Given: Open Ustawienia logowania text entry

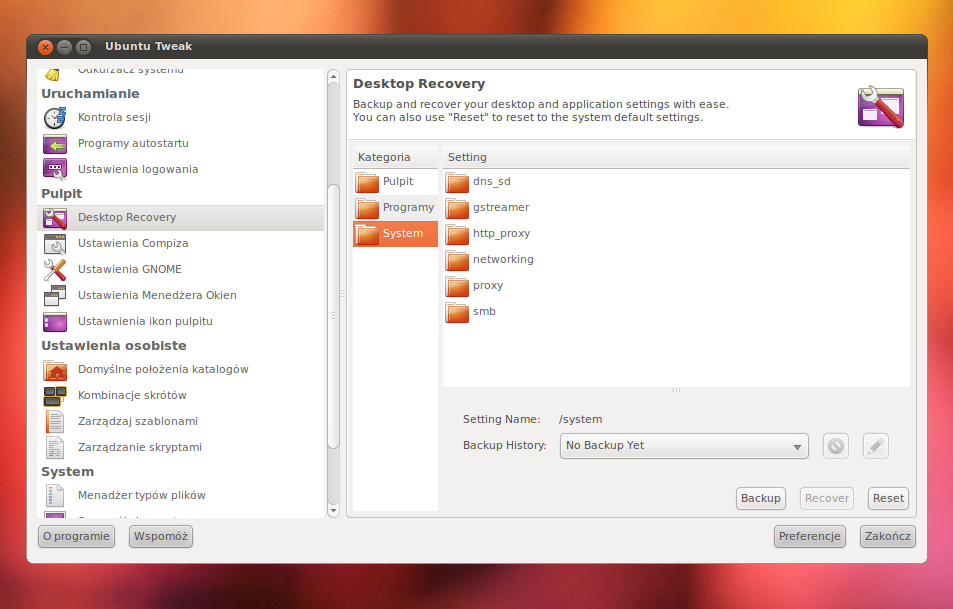Looking at the screenshot, I should (x=138, y=170).
